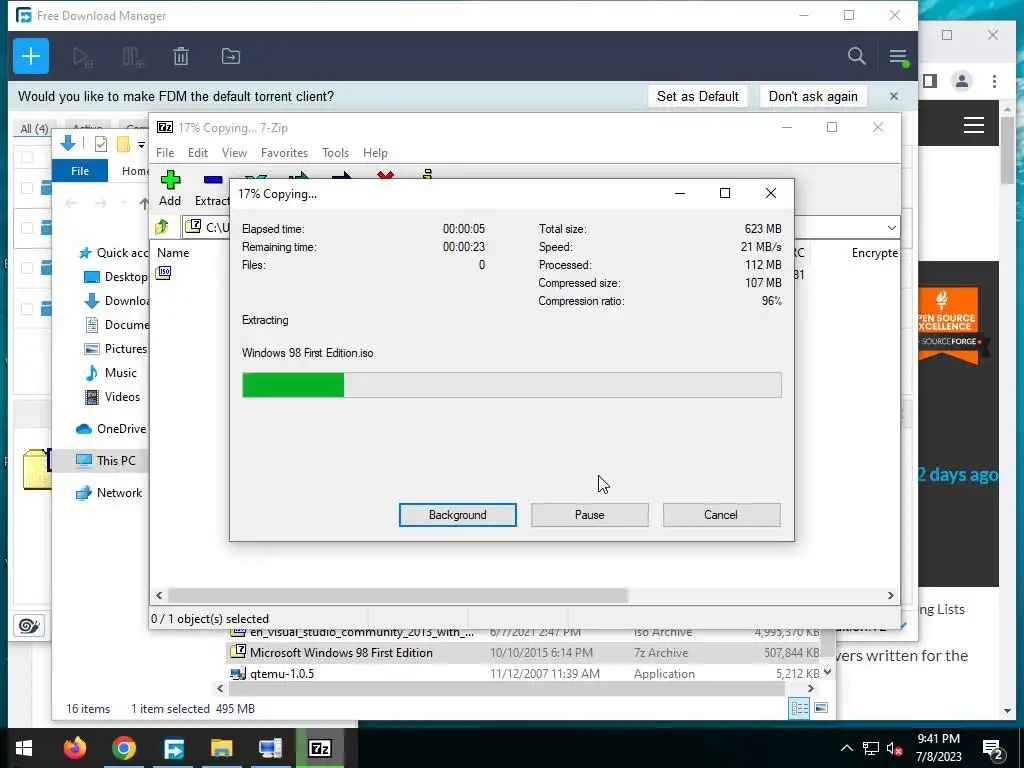This screenshot has height=768, width=1024.
Task: Click Don't ask again button
Action: point(813,97)
